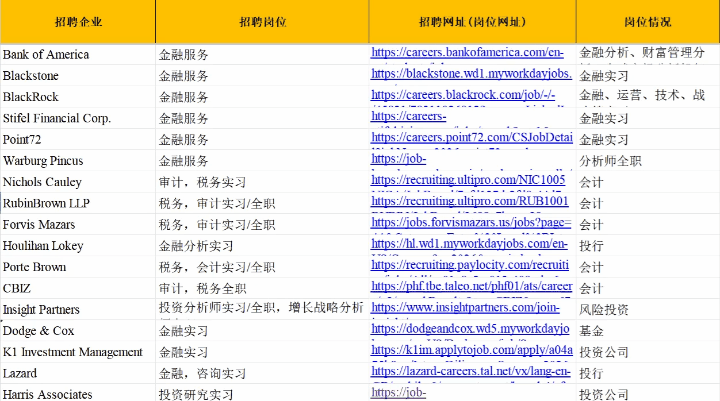The height and width of the screenshot is (401, 720).
Task: Select Houlihan Lokey's 投行 status cell
Action: tap(648, 246)
